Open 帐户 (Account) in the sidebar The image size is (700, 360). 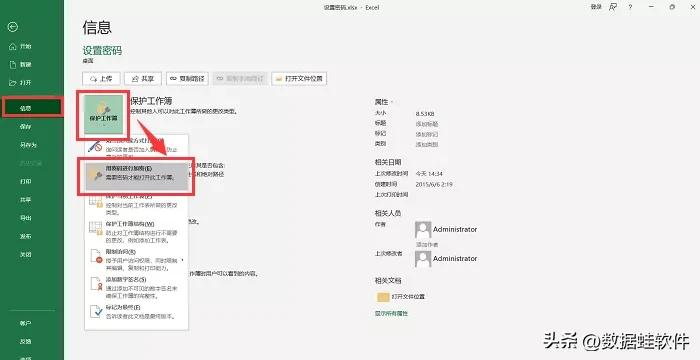coord(25,323)
